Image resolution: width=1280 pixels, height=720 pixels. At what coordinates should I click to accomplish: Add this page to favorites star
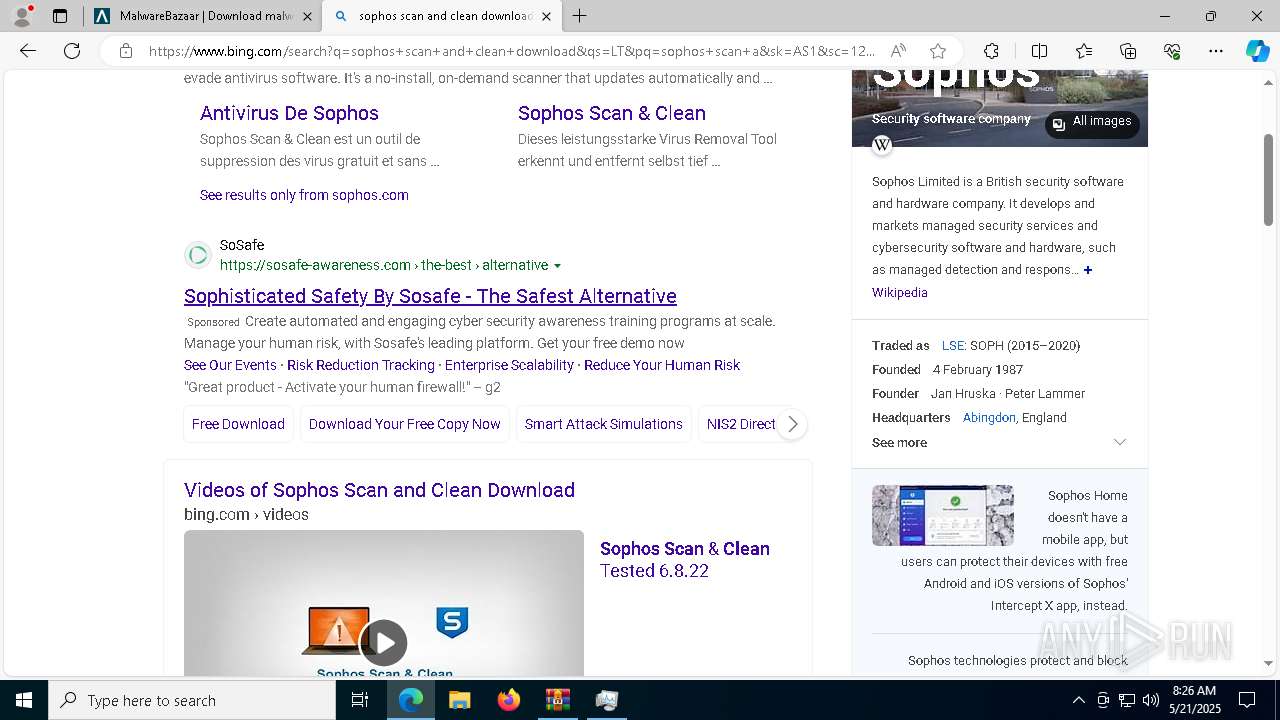click(x=938, y=51)
